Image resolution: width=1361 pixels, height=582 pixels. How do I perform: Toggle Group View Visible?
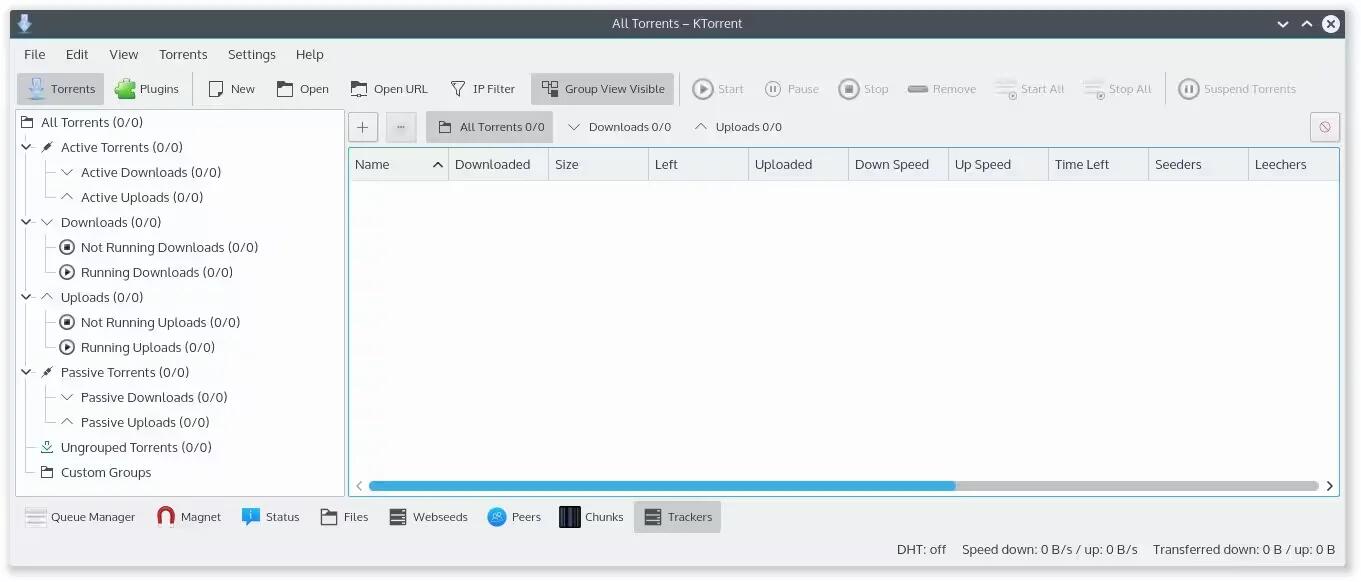(x=603, y=89)
